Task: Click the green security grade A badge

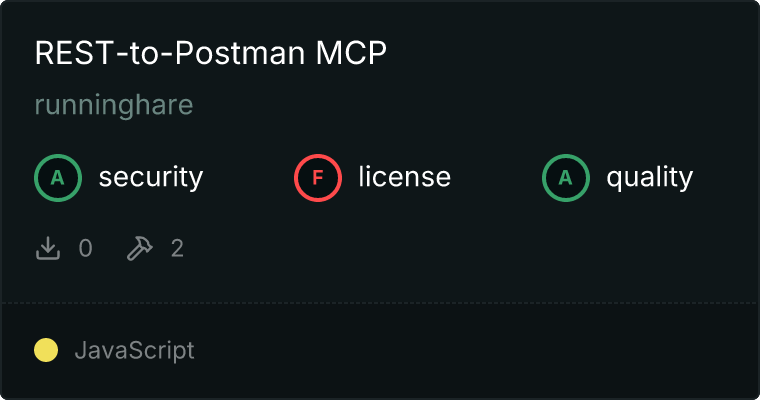Action: (x=58, y=178)
